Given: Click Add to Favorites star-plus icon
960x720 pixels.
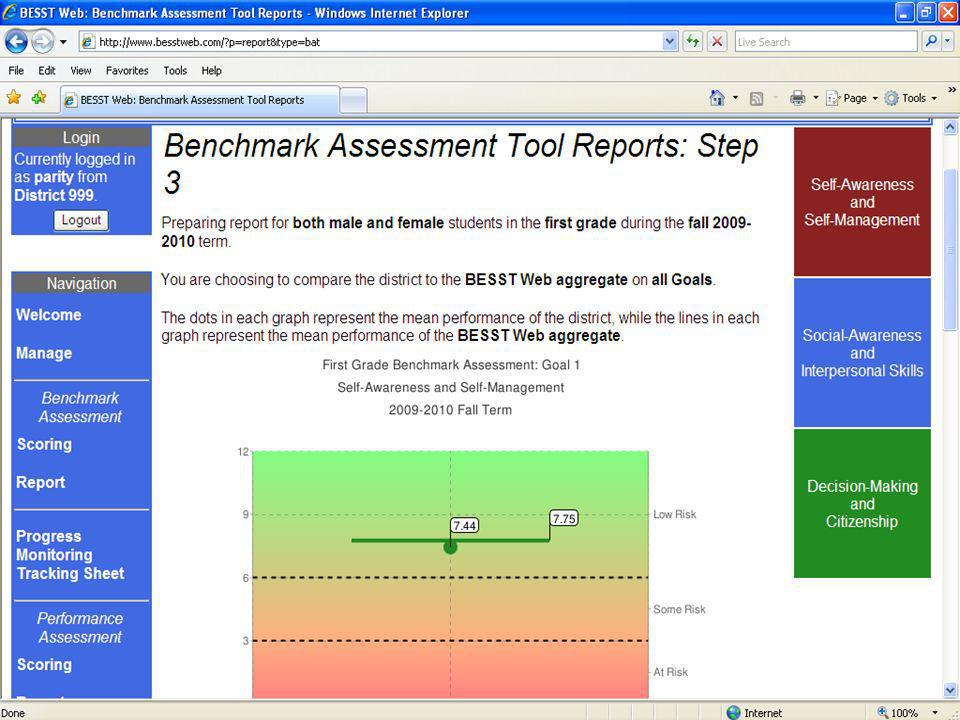Looking at the screenshot, I should [39, 97].
